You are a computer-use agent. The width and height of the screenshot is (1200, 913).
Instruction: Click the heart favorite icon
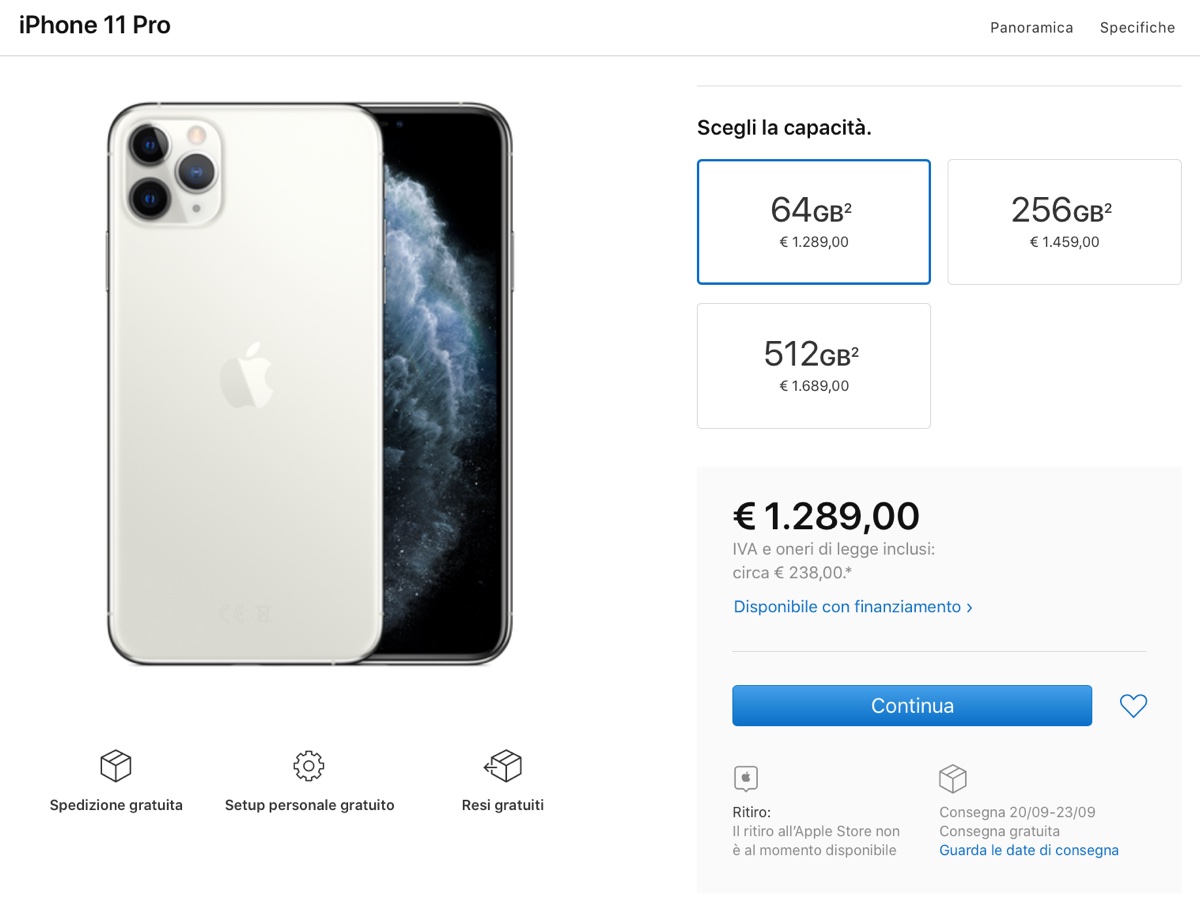tap(1133, 706)
